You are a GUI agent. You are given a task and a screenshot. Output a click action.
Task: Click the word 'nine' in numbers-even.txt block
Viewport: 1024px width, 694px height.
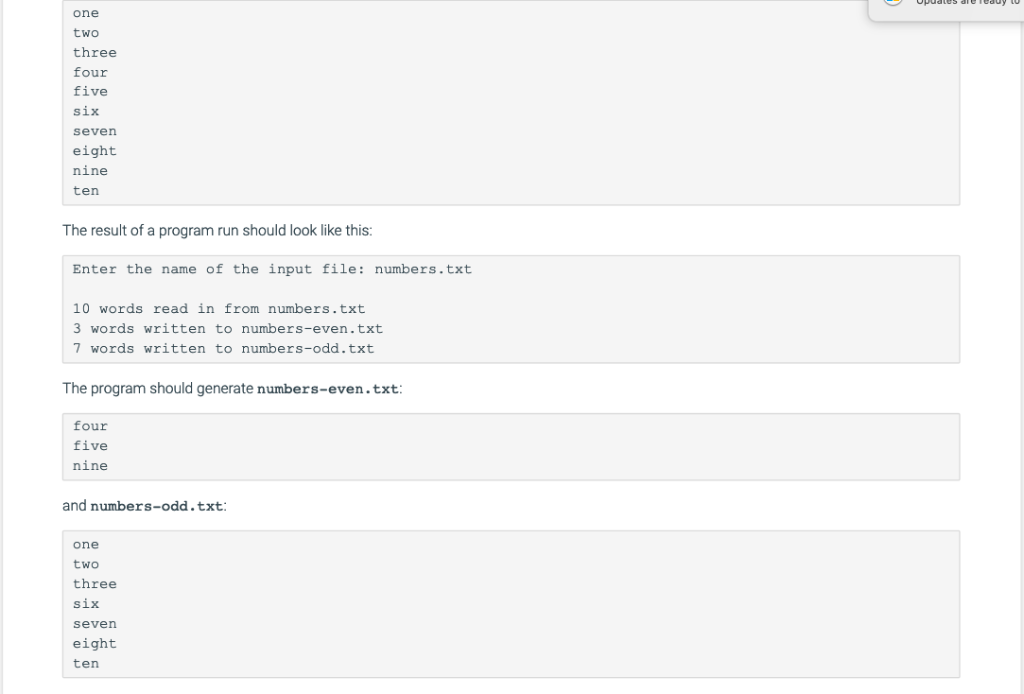click(89, 465)
